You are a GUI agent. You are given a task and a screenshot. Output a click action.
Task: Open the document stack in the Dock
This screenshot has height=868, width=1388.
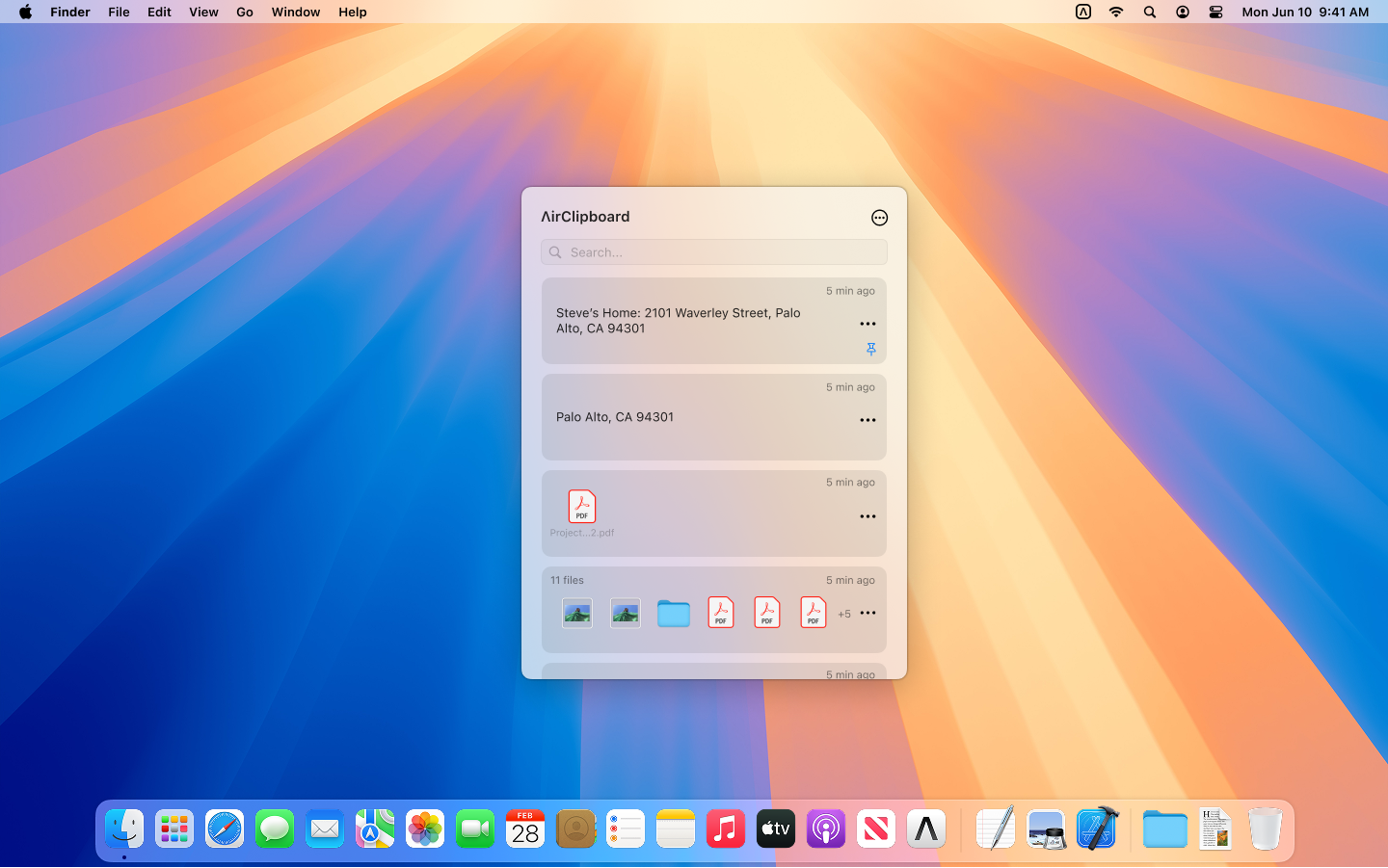1215,829
